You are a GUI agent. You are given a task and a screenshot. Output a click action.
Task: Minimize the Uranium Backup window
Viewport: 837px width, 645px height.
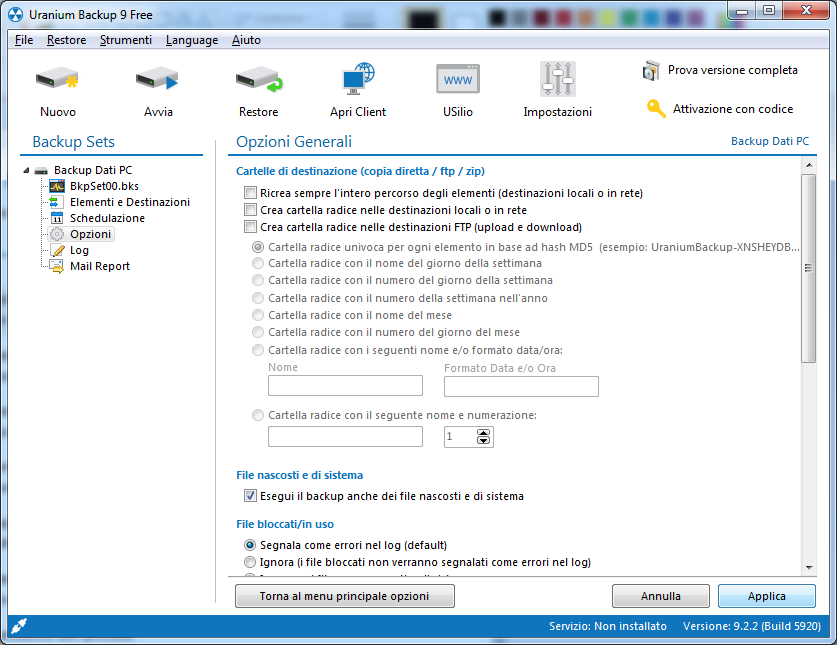click(x=741, y=11)
